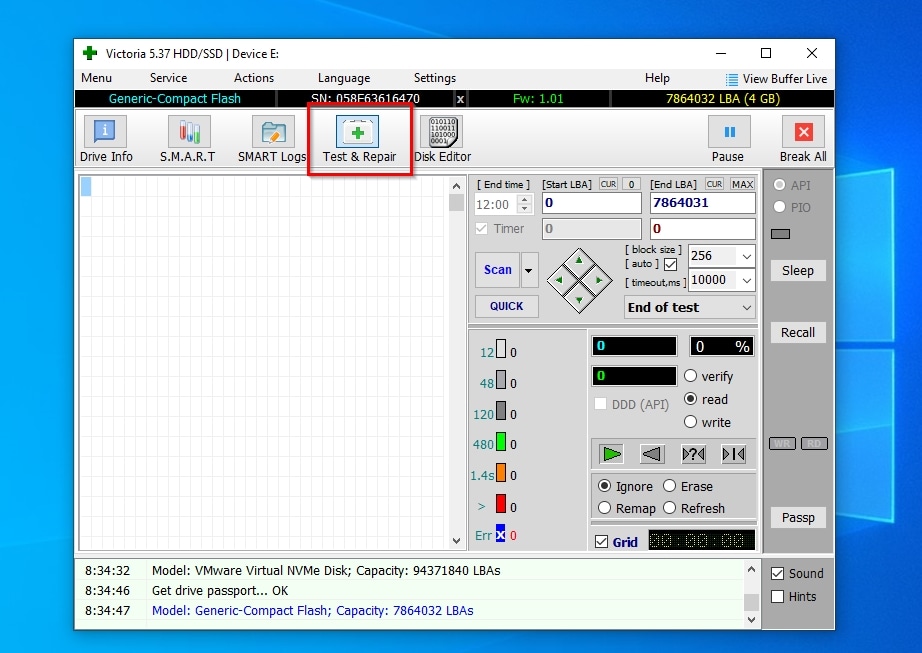Select the API radio option
Viewport: 922px width, 653px height.
tap(779, 185)
